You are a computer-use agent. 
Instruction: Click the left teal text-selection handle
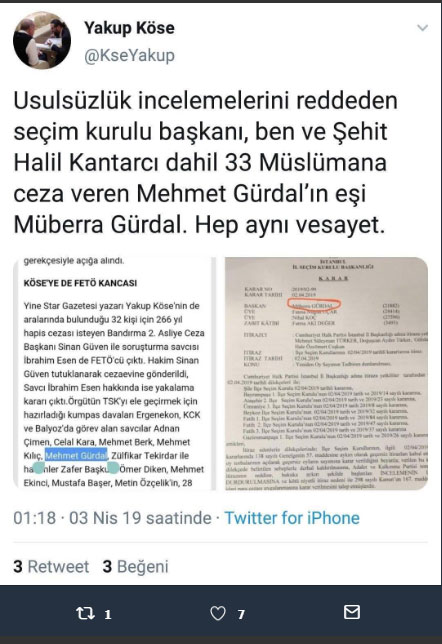point(39,468)
